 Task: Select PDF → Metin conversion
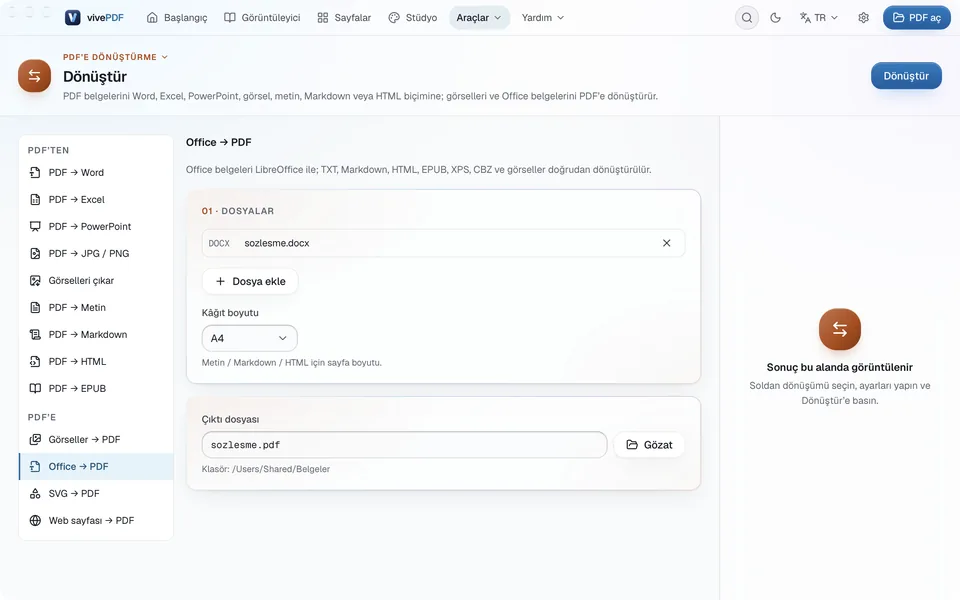96,307
